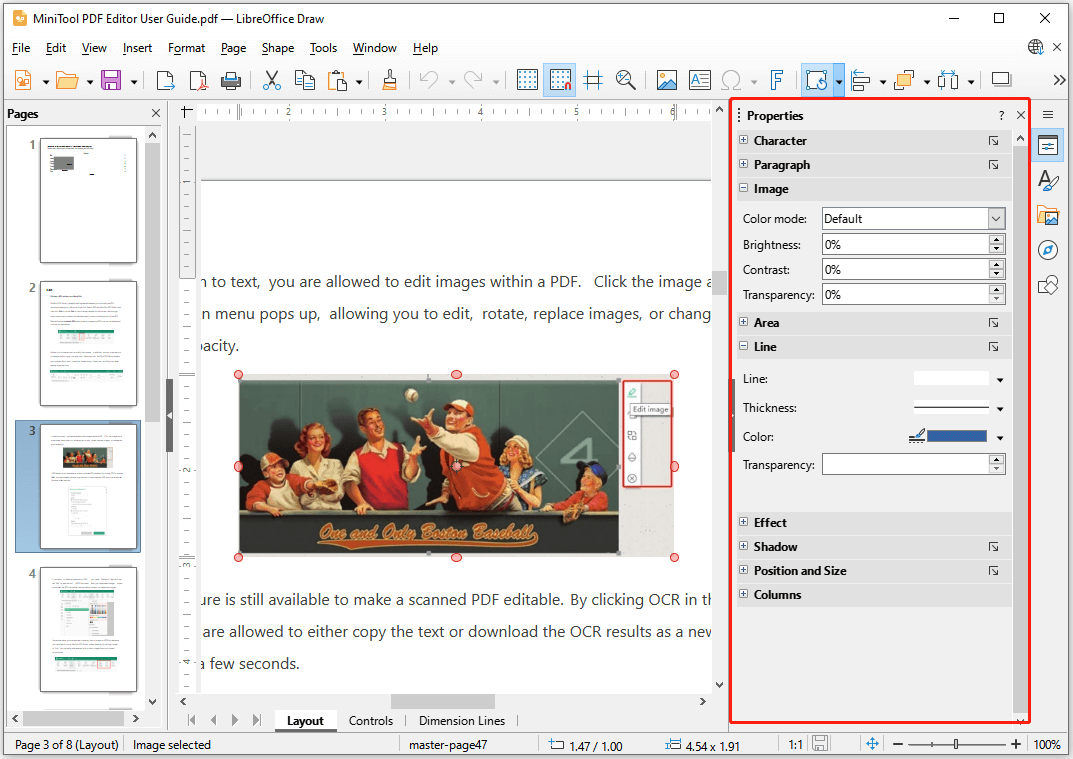Click the Zoom & Pan magnifier icon
Image resolution: width=1073 pixels, height=759 pixels.
pyautogui.click(x=625, y=80)
